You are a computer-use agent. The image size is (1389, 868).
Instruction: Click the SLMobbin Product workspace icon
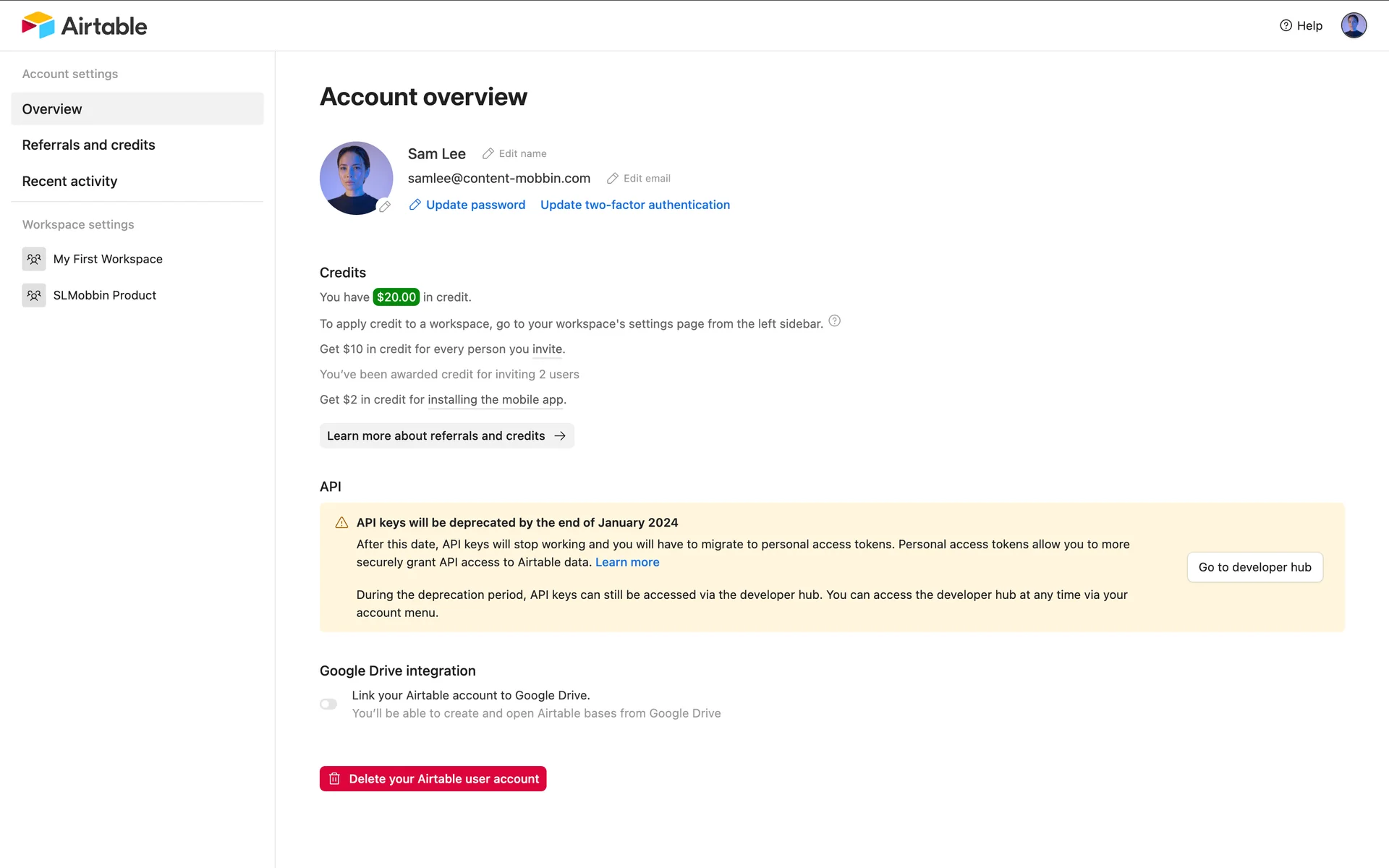[34, 295]
